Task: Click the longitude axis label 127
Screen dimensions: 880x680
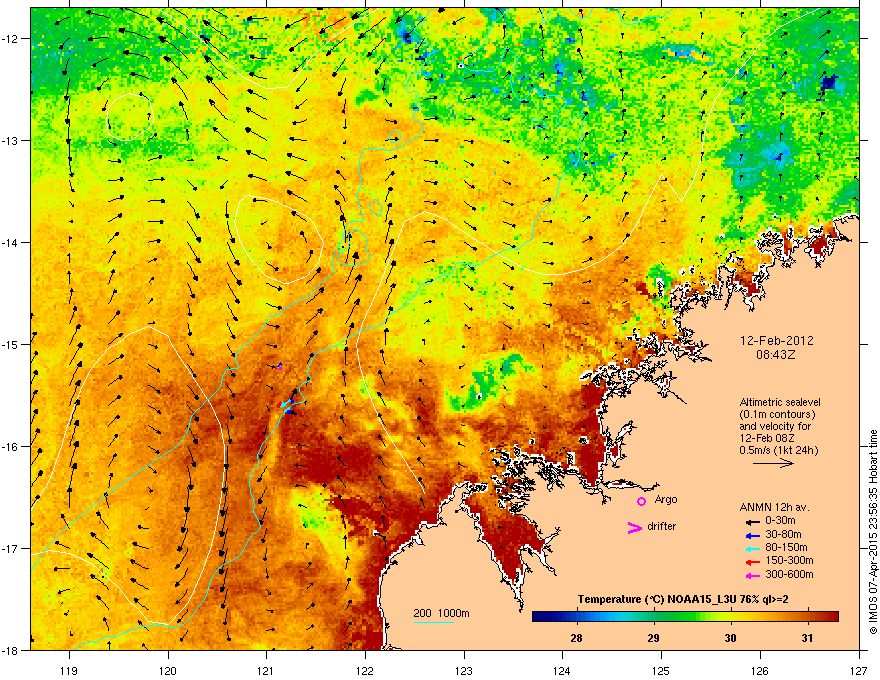Action: tap(859, 670)
